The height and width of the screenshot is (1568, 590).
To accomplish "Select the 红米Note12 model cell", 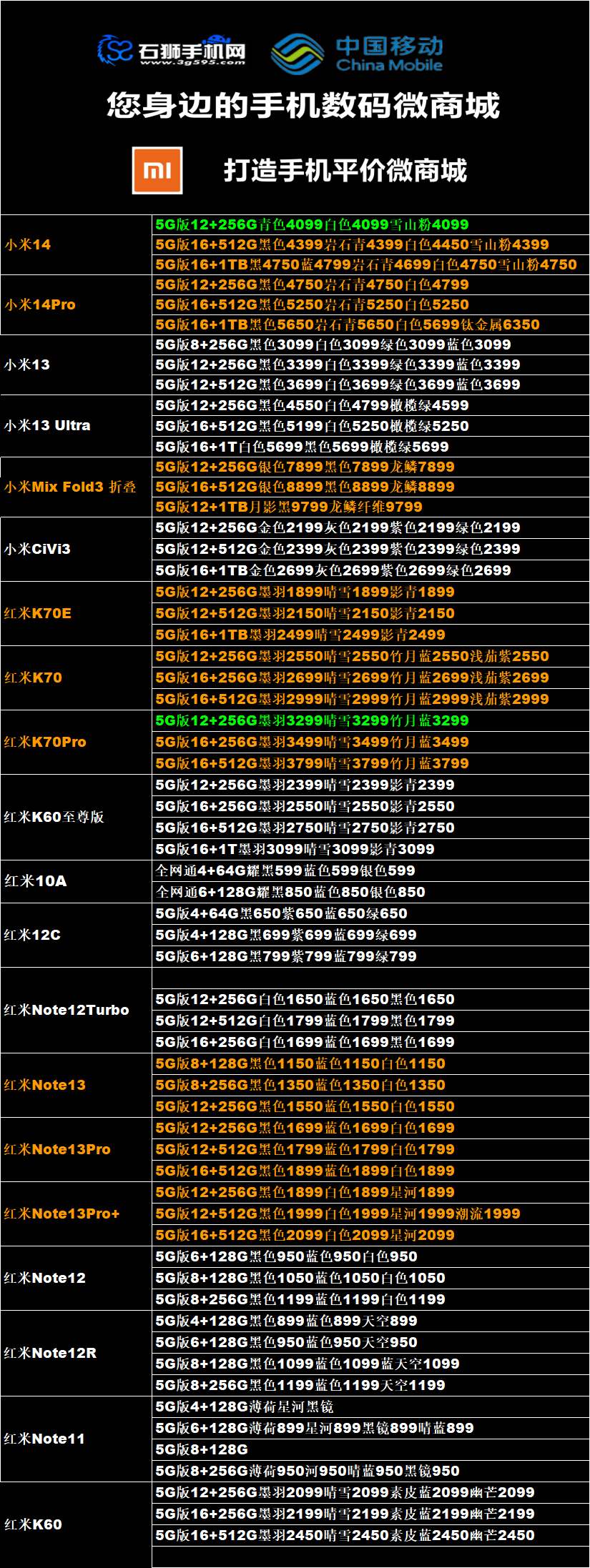I will coord(77,1278).
